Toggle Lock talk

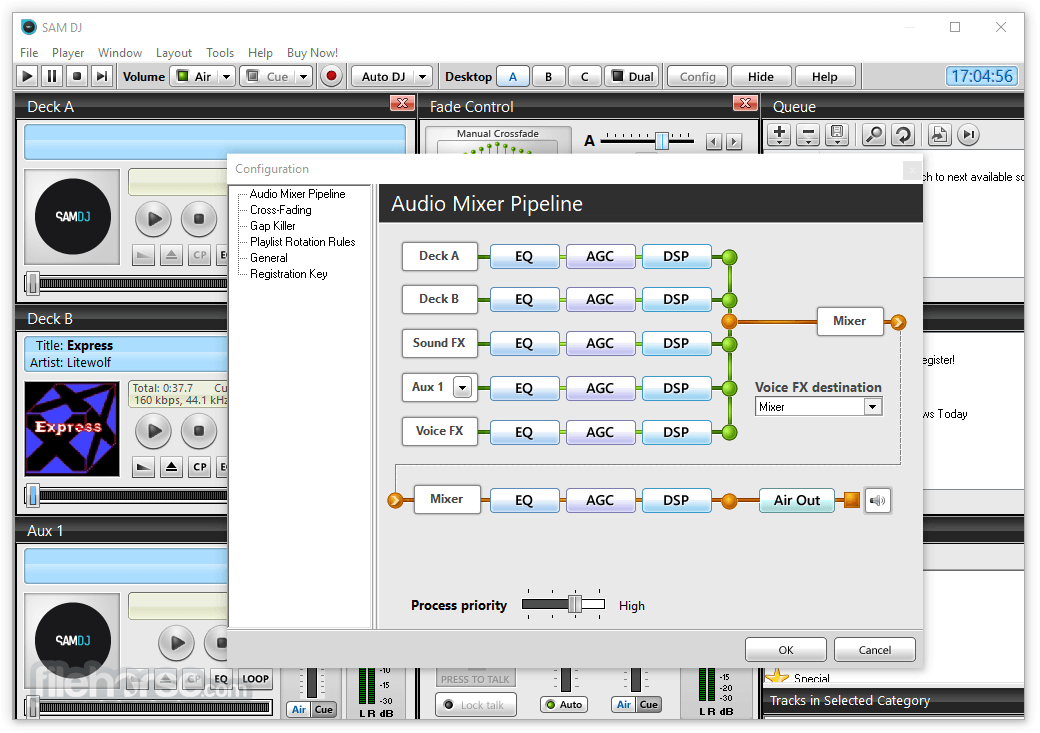pos(475,704)
